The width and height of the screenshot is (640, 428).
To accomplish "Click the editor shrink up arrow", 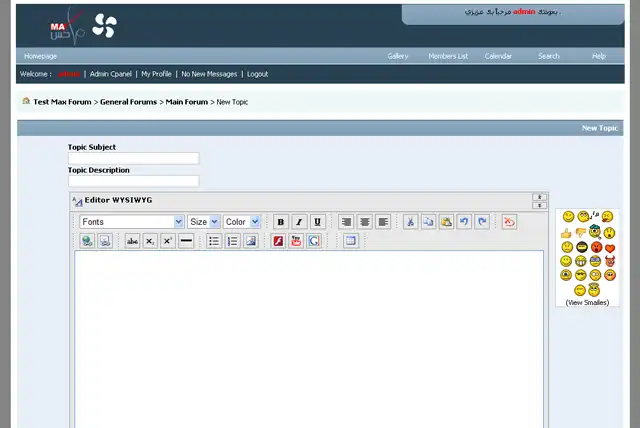I will [x=539, y=197].
